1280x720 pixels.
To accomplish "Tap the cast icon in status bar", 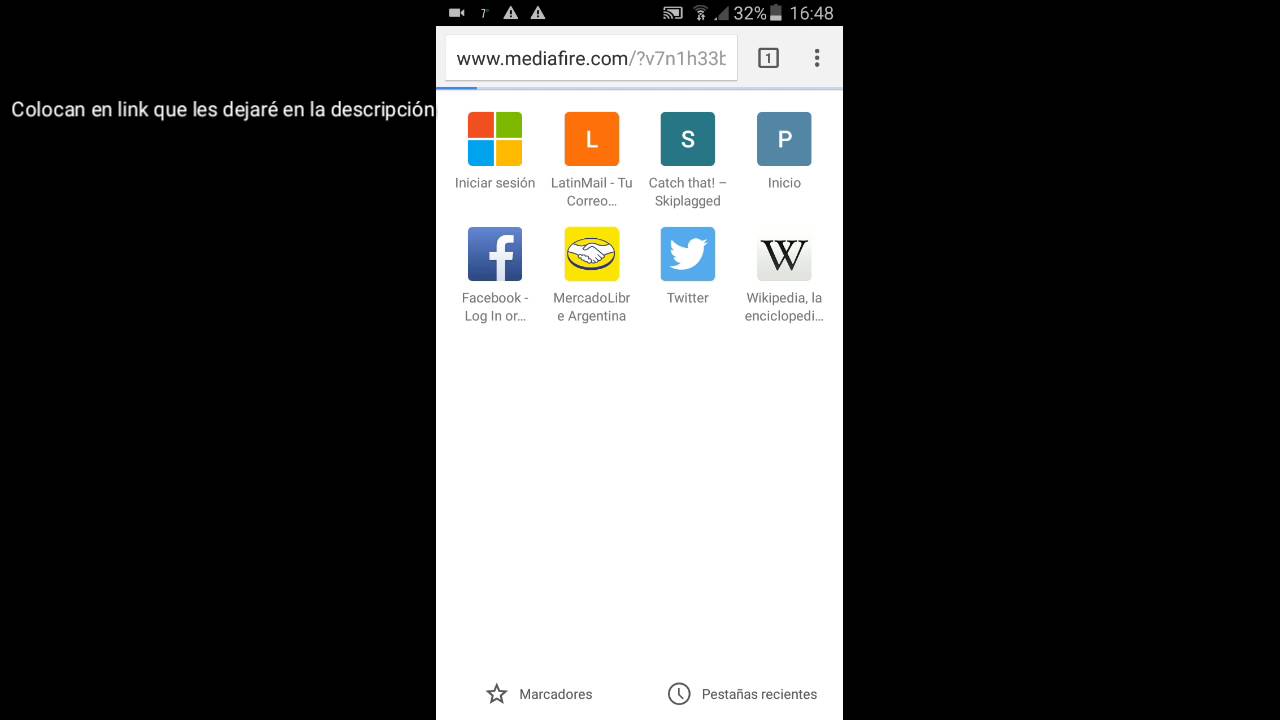I will click(673, 13).
